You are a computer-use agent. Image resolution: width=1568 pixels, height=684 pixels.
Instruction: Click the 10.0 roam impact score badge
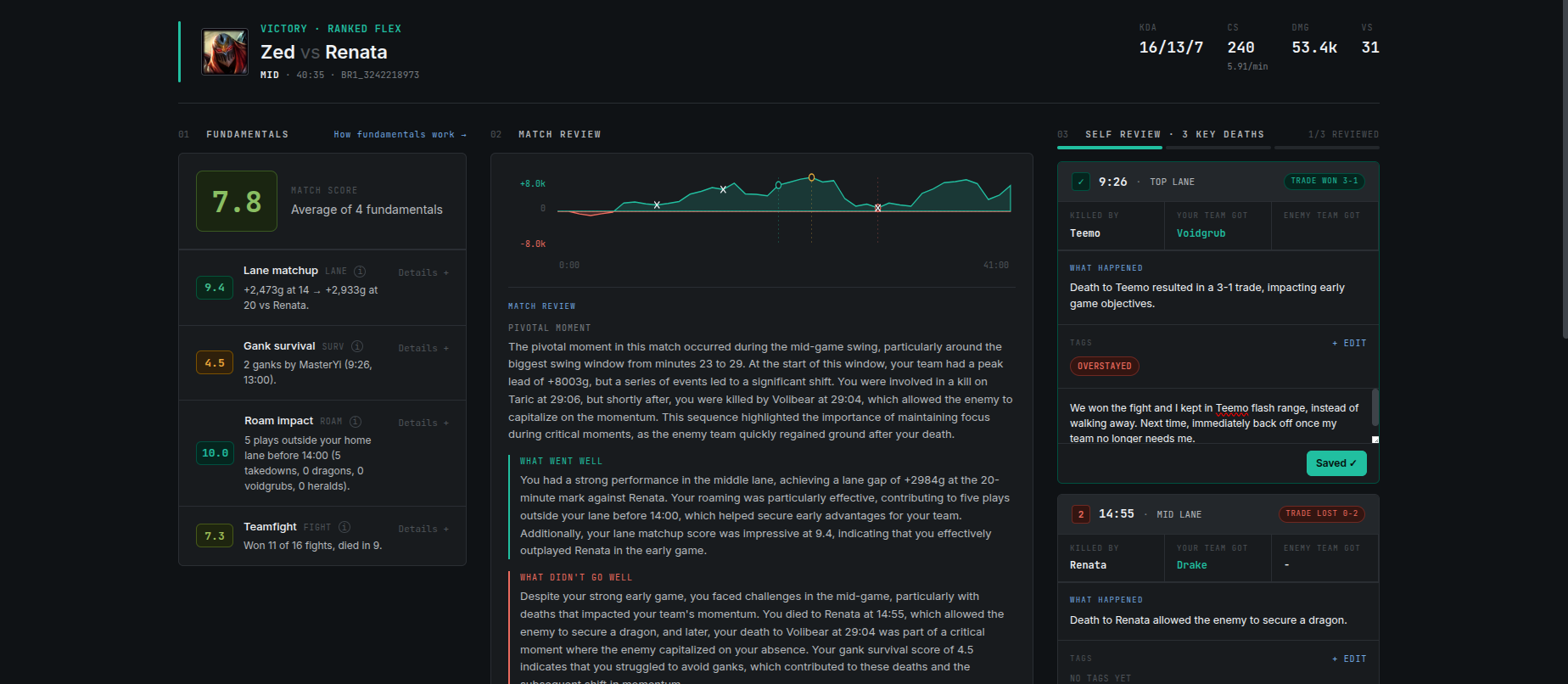pyautogui.click(x=216, y=453)
